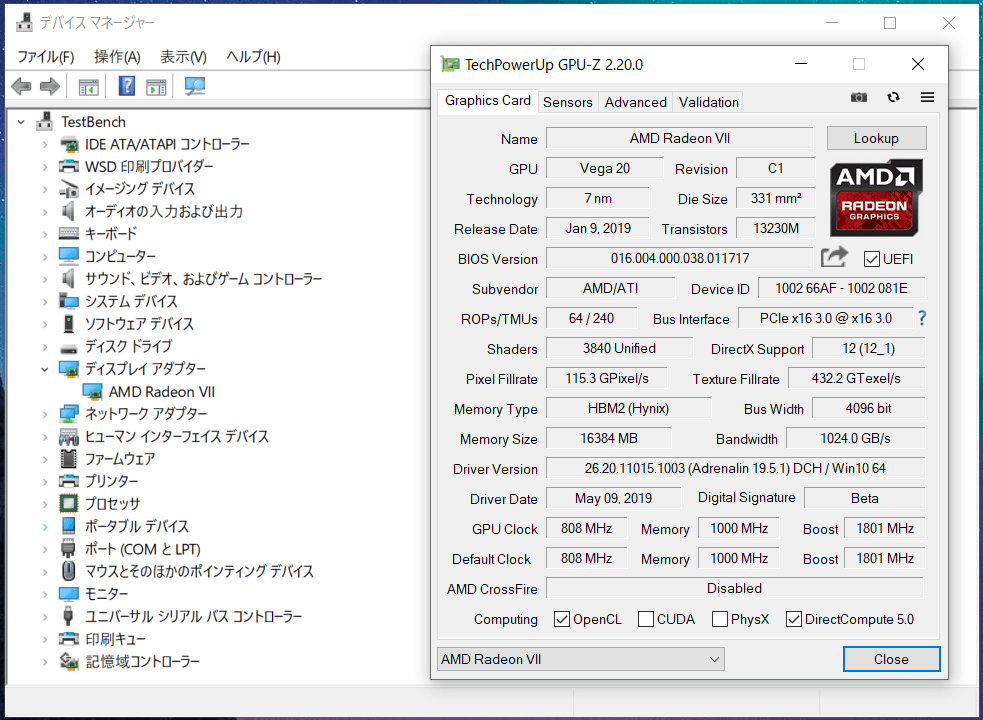
Task: Select the ポート (COM と LPT) tree item
Action: (x=142, y=549)
